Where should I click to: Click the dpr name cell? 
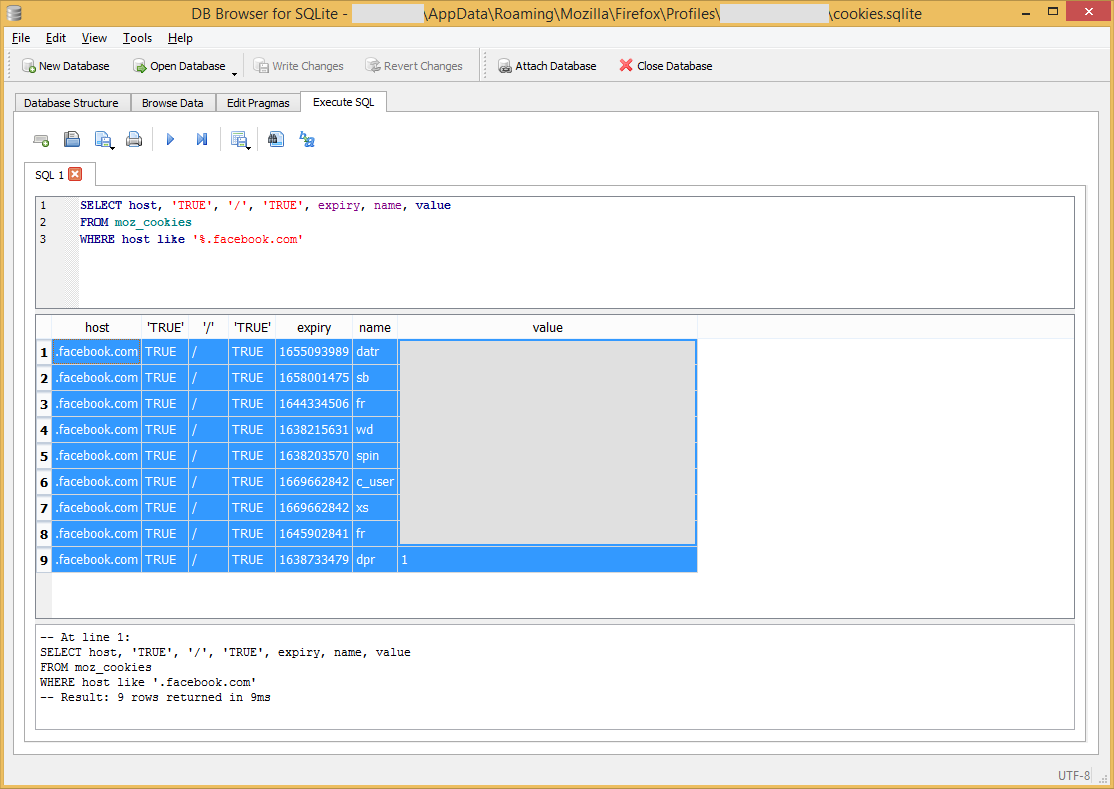click(375, 560)
